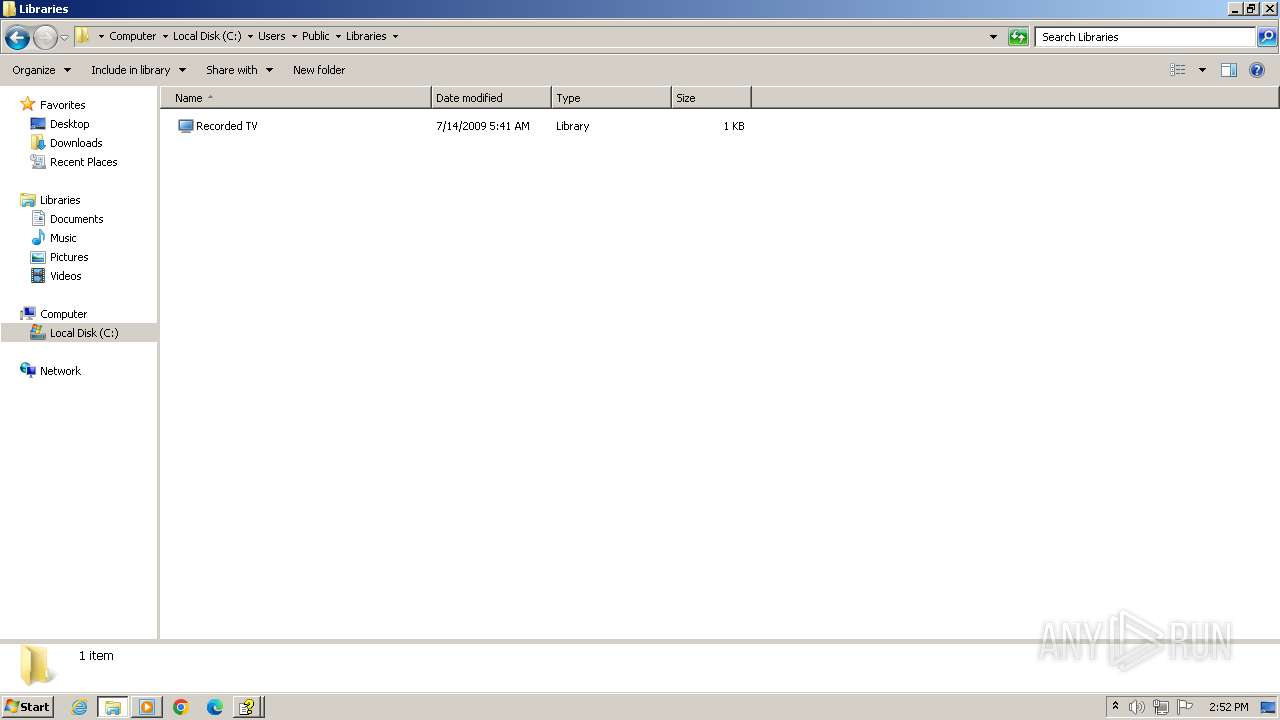Open Help with the question mark icon

point(1258,70)
